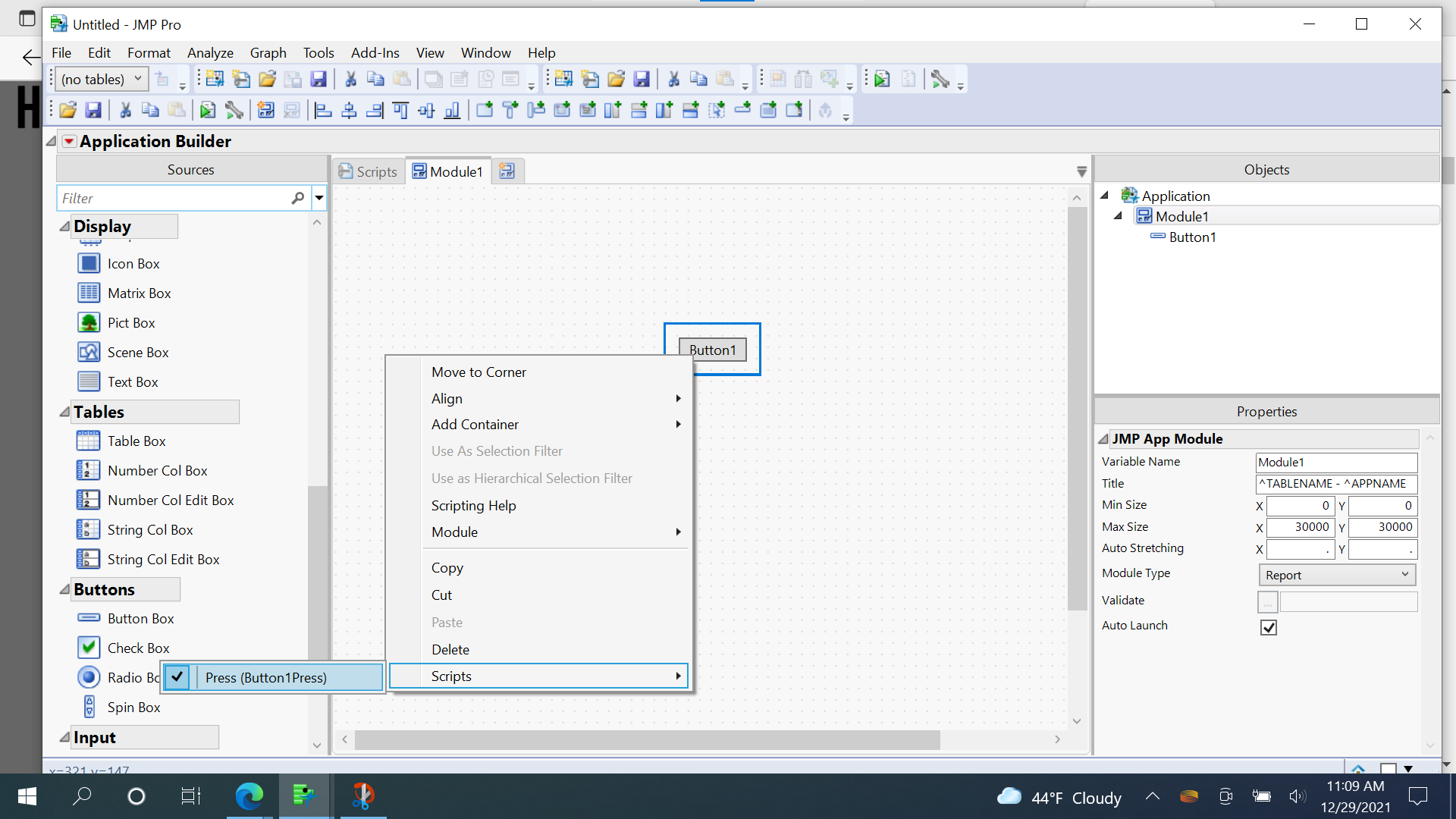
Task: Open Snipping Tool from the taskbar
Action: 362,796
